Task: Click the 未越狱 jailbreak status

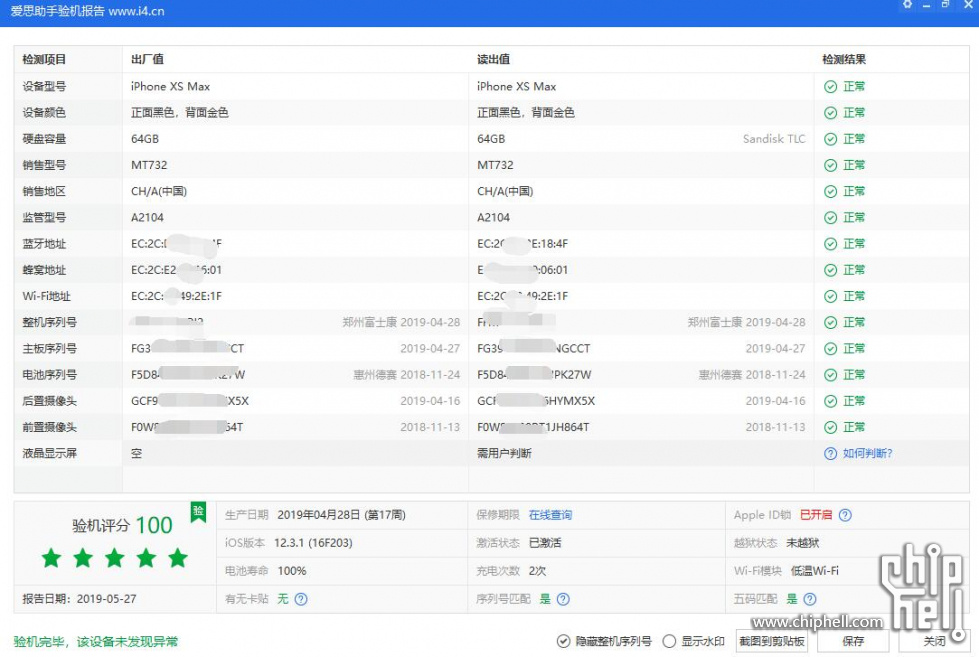Action: click(x=803, y=543)
